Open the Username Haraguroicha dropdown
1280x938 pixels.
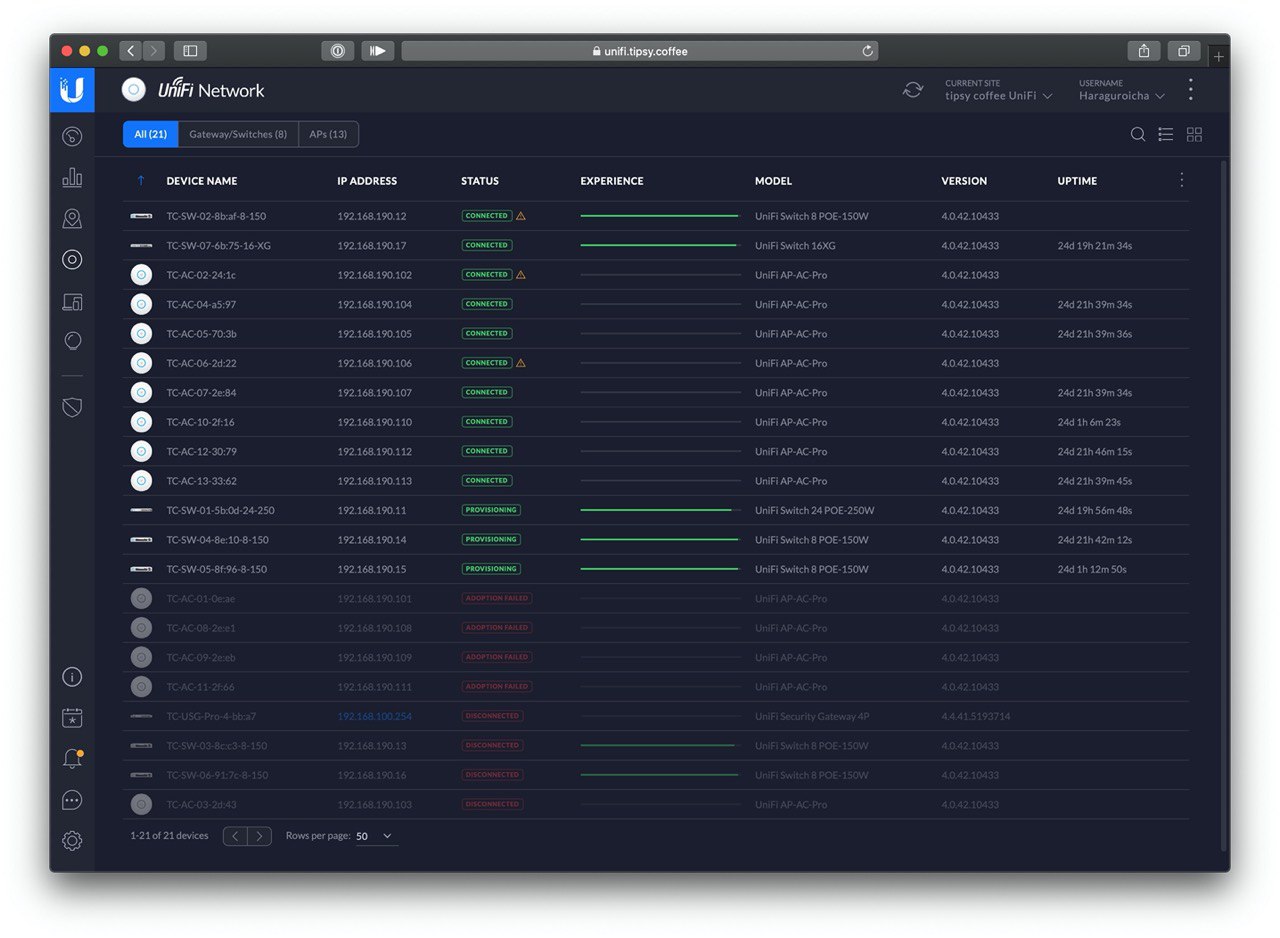click(x=1121, y=90)
